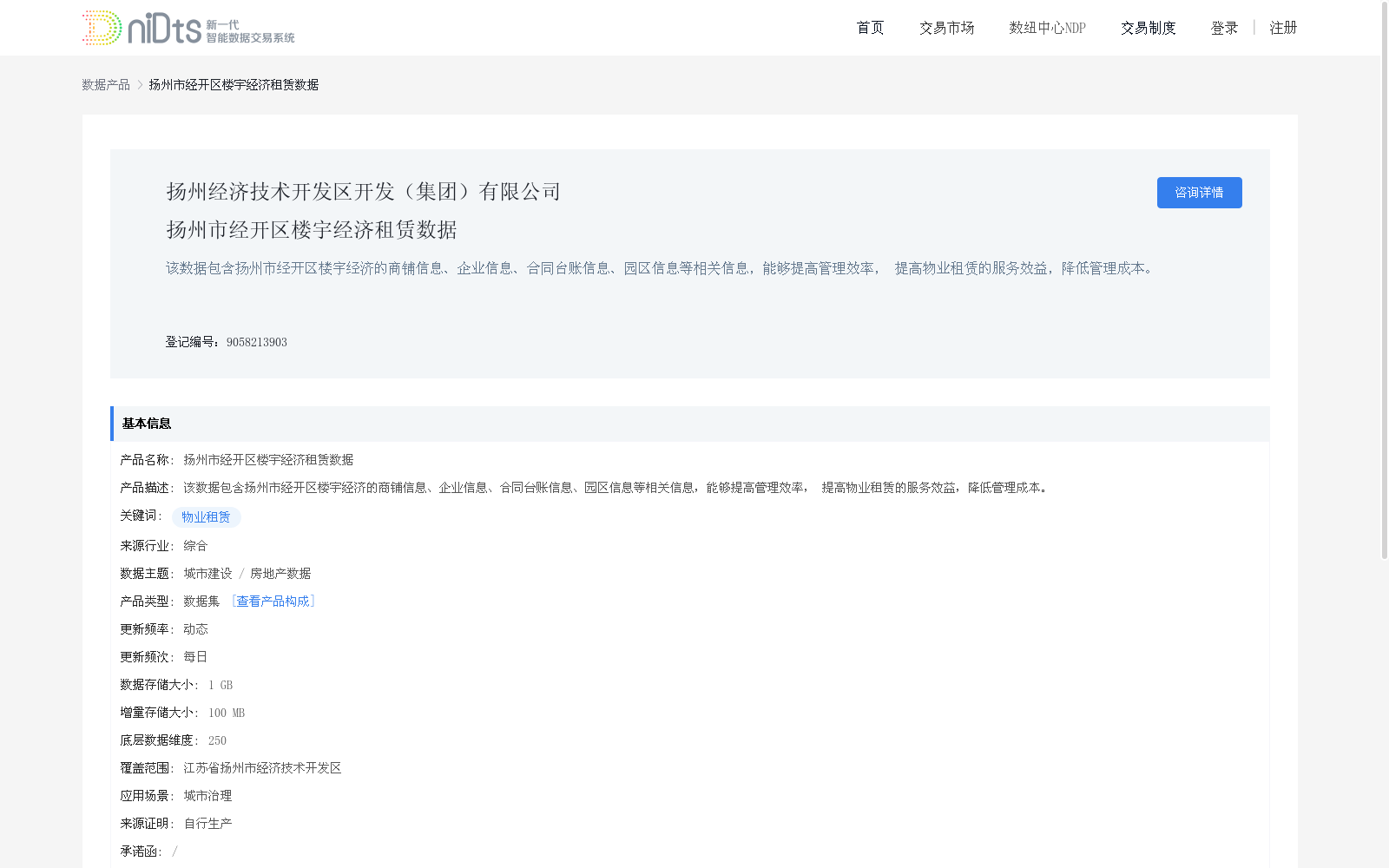Screen dimensions: 1389x868
Task: Click the 产品类型 value 数据集
Action: click(x=201, y=601)
